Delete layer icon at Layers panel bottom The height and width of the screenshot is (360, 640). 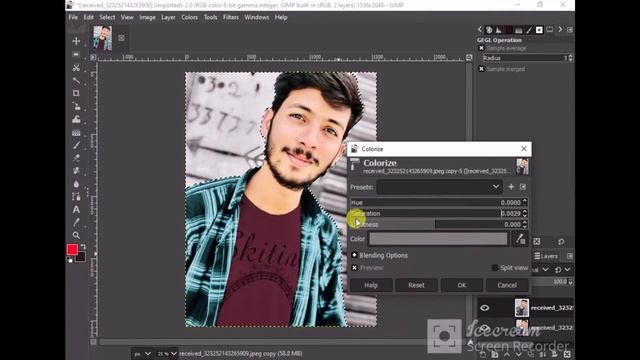point(567,354)
